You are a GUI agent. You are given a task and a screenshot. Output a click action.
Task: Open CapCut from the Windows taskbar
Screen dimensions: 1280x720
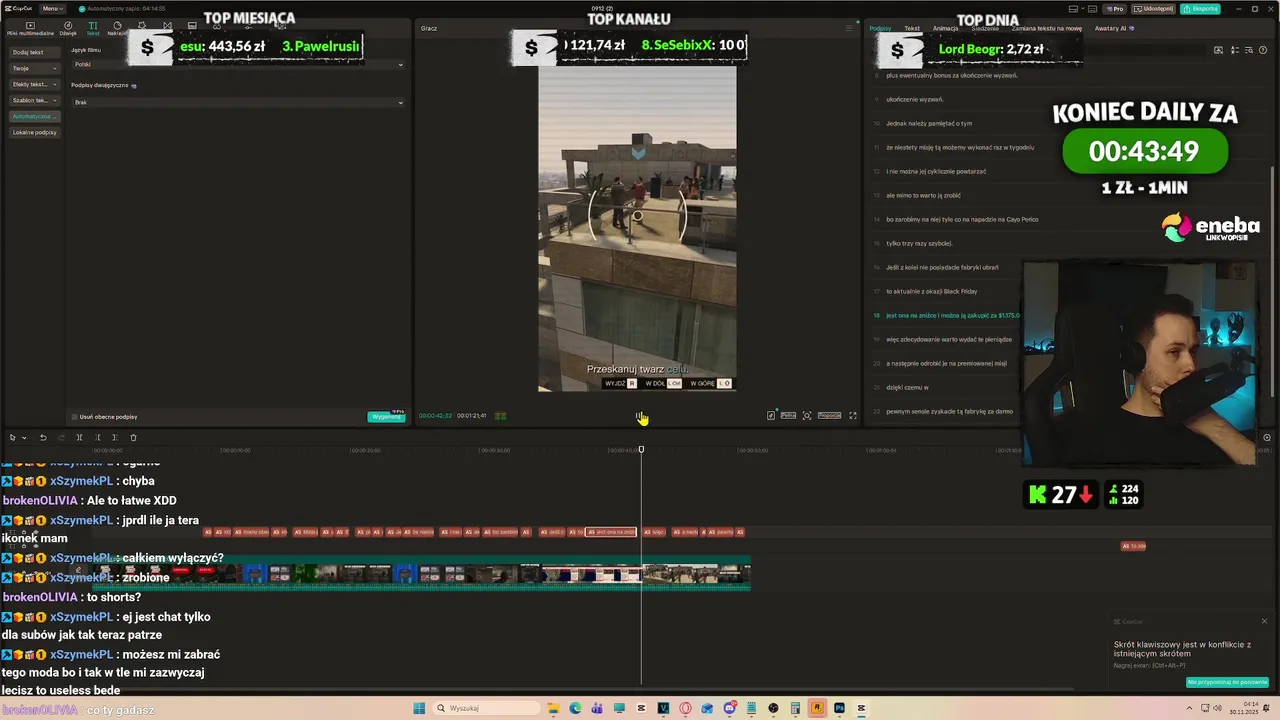[861, 708]
